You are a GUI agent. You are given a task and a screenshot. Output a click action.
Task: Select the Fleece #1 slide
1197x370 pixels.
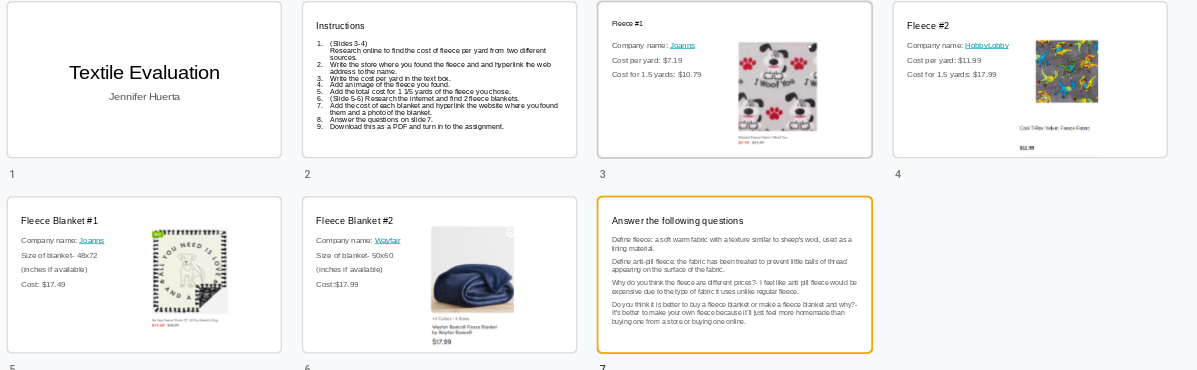coord(734,79)
